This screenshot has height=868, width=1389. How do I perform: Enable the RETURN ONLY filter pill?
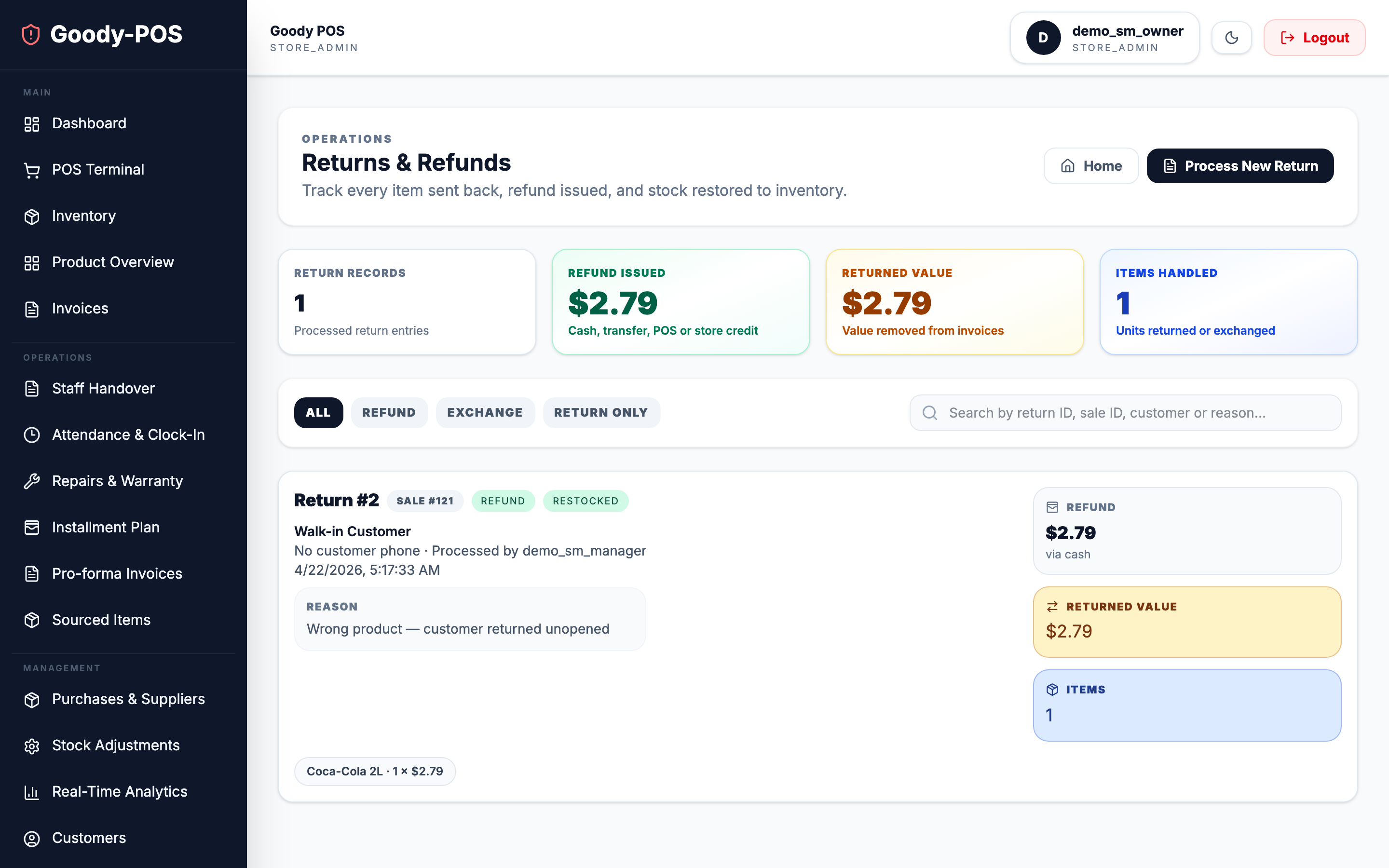pos(601,412)
